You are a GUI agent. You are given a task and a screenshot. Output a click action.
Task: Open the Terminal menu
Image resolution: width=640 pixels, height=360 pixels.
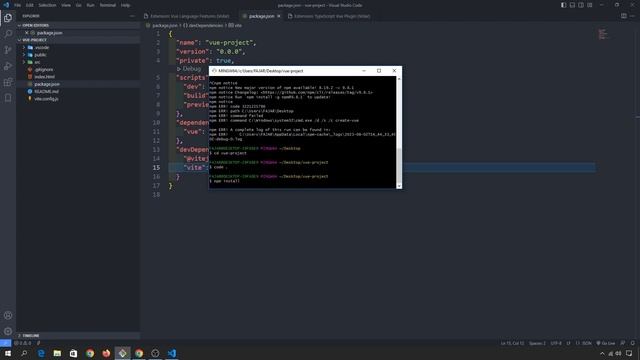tap(108, 5)
